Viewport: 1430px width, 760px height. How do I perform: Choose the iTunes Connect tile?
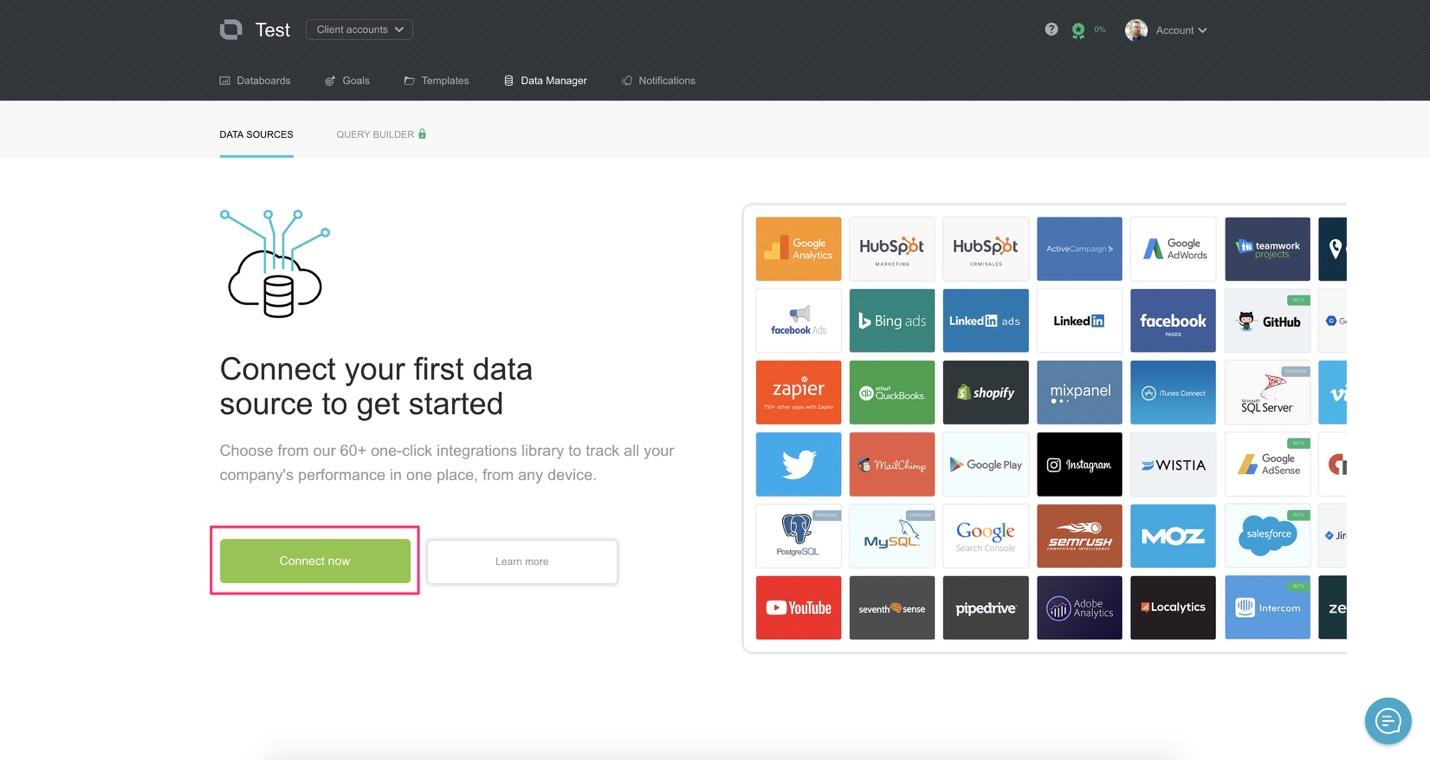tap(1173, 393)
